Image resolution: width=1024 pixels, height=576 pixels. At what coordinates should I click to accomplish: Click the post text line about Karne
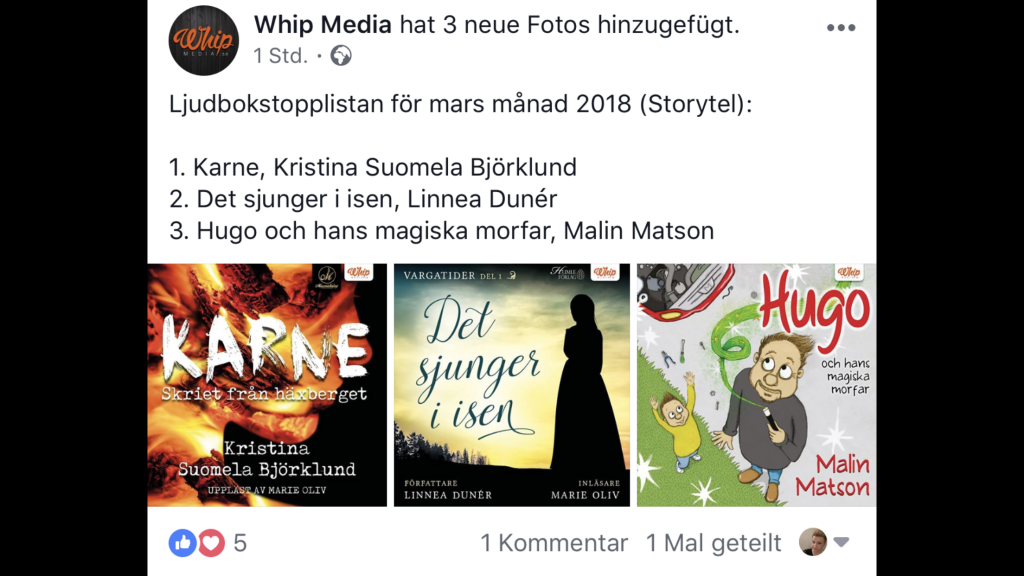[x=373, y=167]
